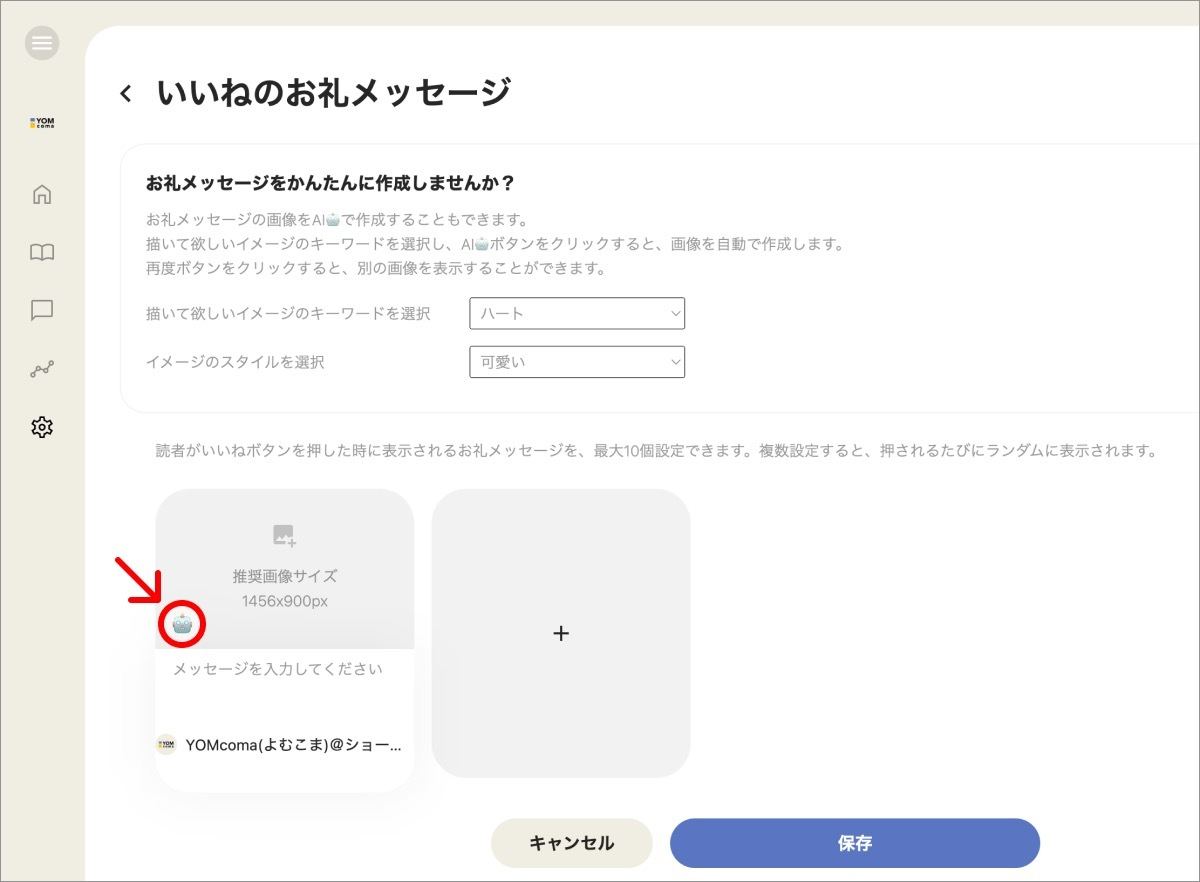The height and width of the screenshot is (882, 1200).
Task: Click the 描いて欲しいイメージのキーワードを選択 label
Action: (288, 313)
